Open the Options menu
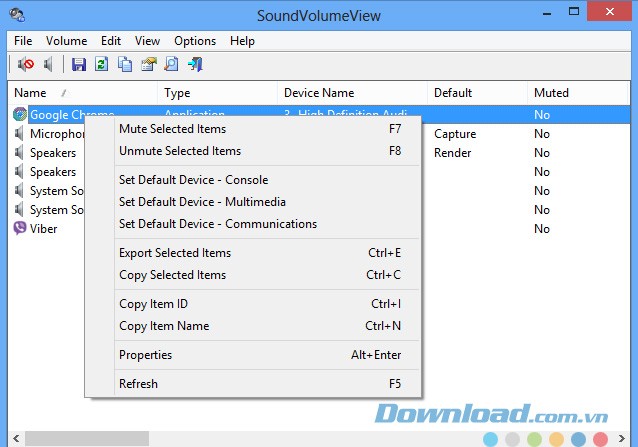 pos(195,41)
